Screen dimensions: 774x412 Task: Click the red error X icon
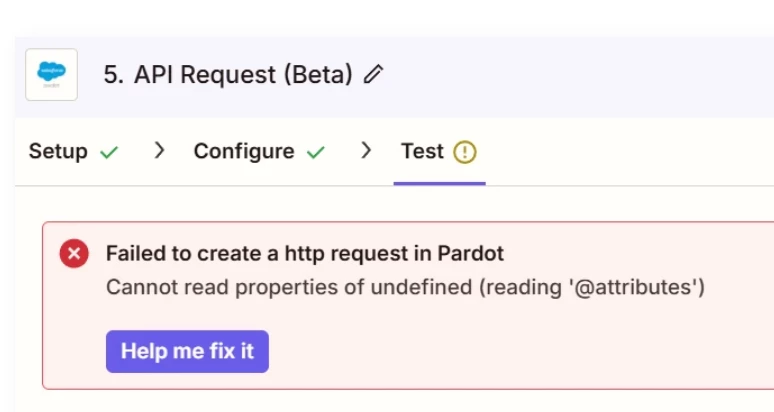[74, 254]
